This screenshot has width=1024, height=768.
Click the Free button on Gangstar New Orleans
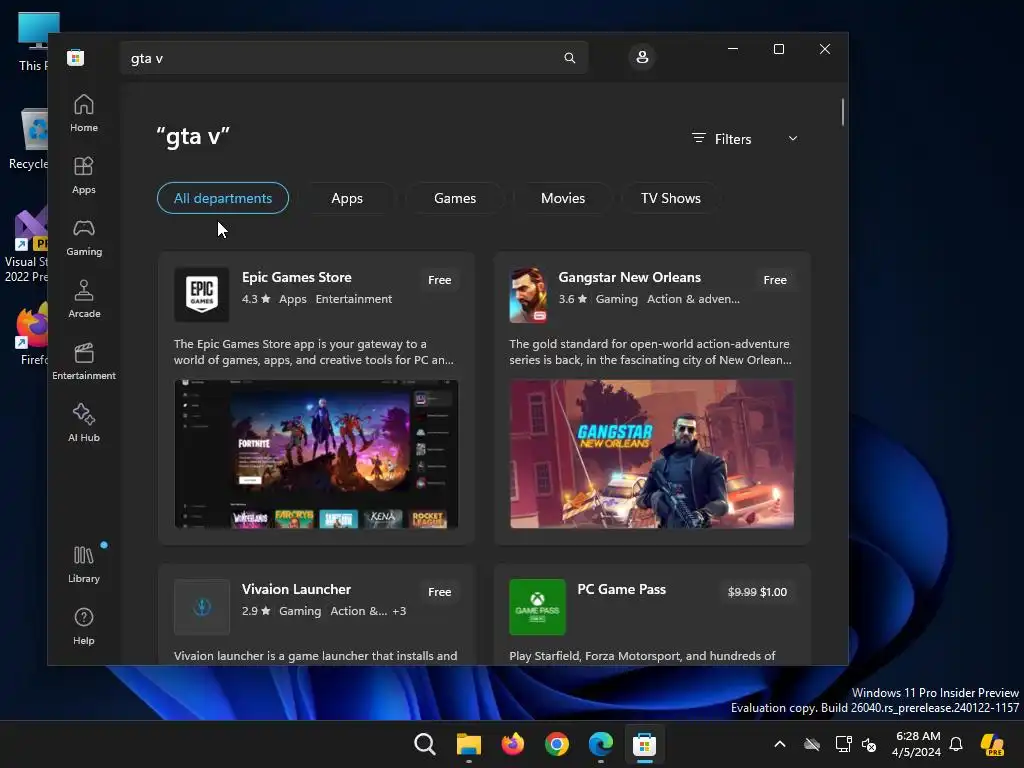click(x=775, y=280)
